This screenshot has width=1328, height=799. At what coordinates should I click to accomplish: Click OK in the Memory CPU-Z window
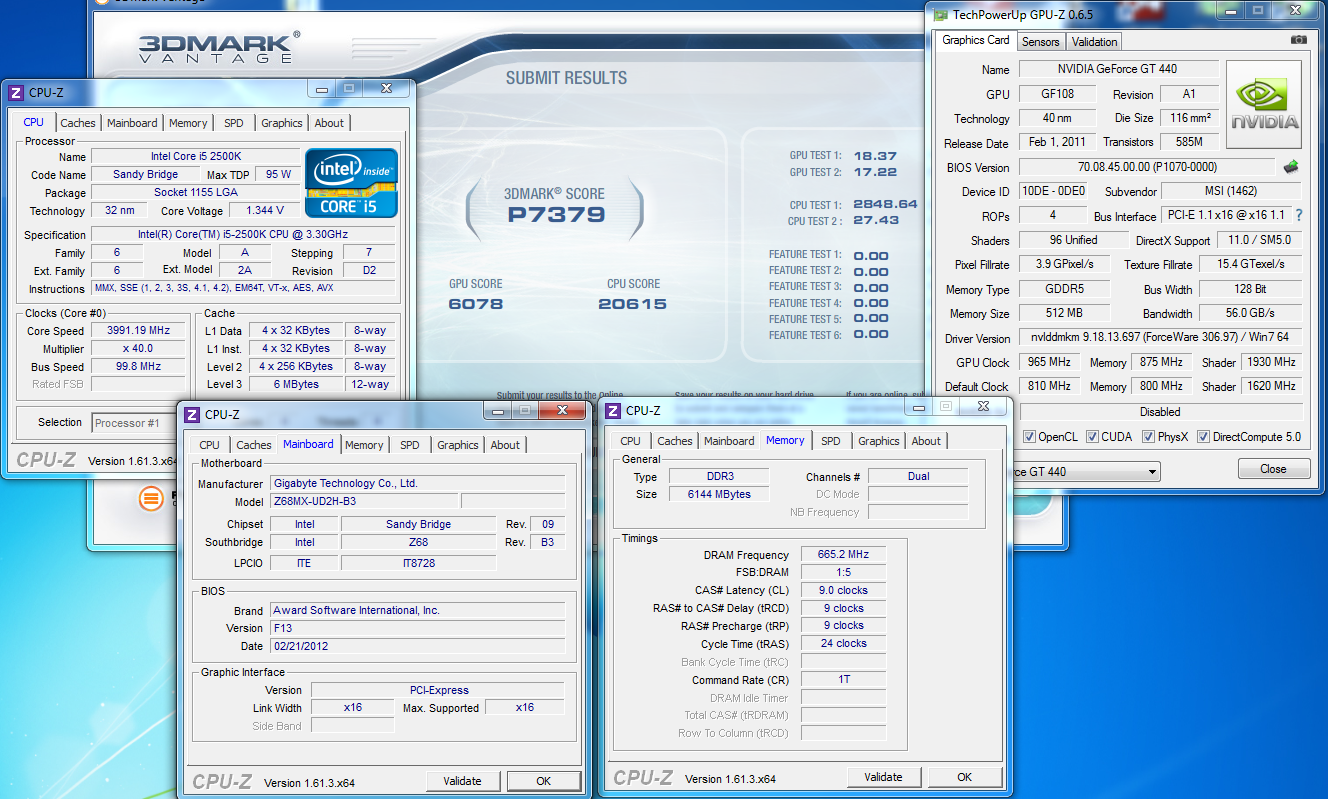pyautogui.click(x=964, y=777)
